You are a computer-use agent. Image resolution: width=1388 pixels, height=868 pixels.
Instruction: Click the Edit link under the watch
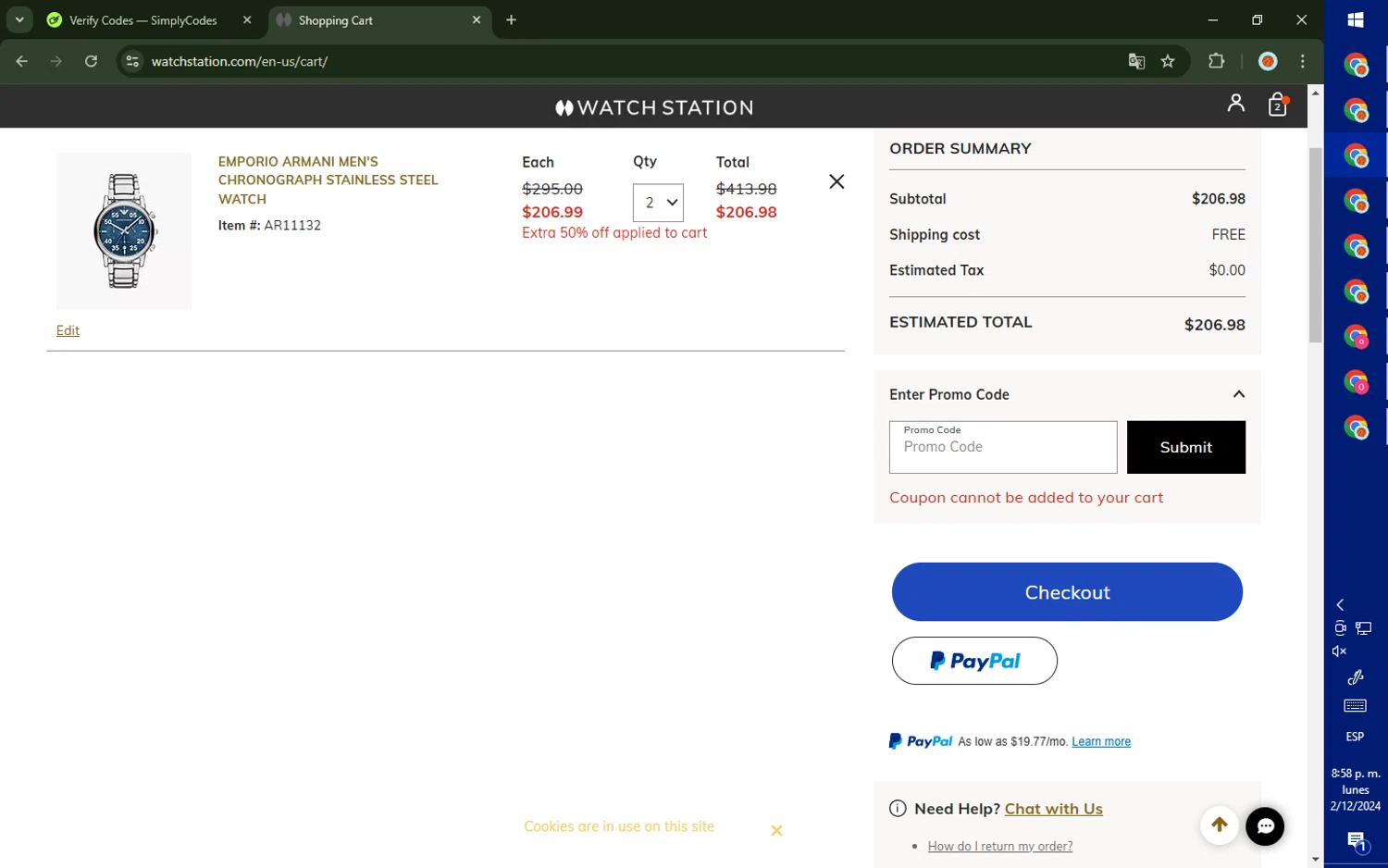pos(68,330)
